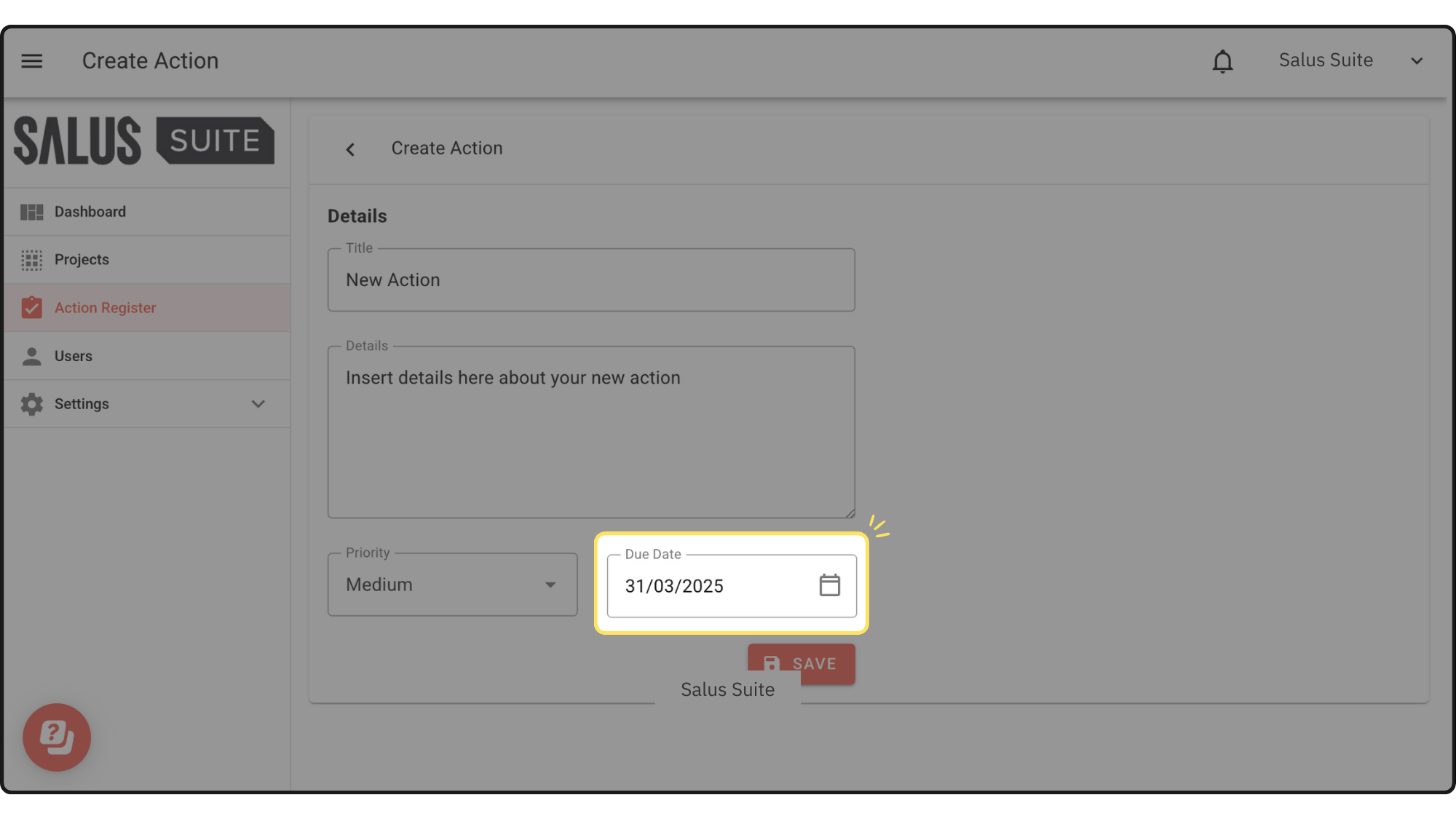The height and width of the screenshot is (819, 1456).
Task: Open the help chat bubble
Action: pos(57,737)
